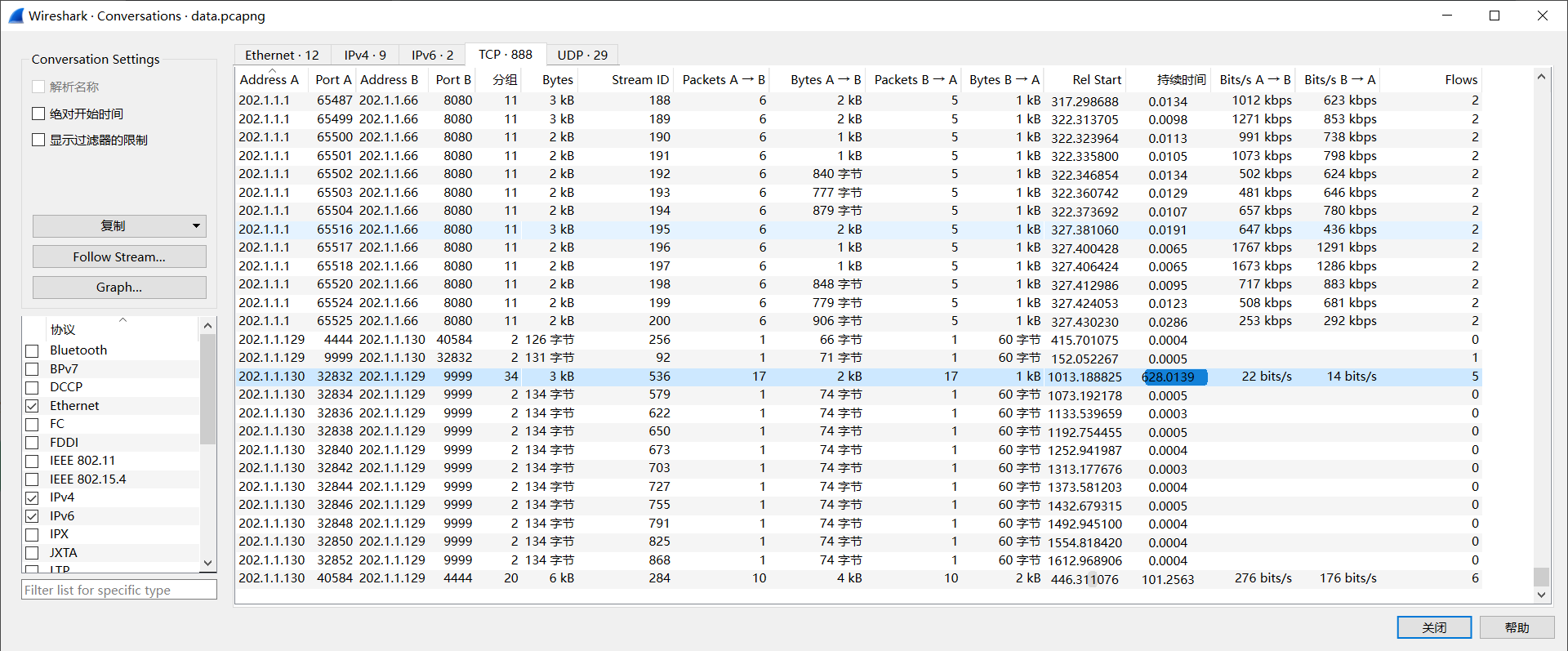Screen dimensions: 1568x651
Task: Check the FC protocol checkbox
Action: [x=33, y=424]
